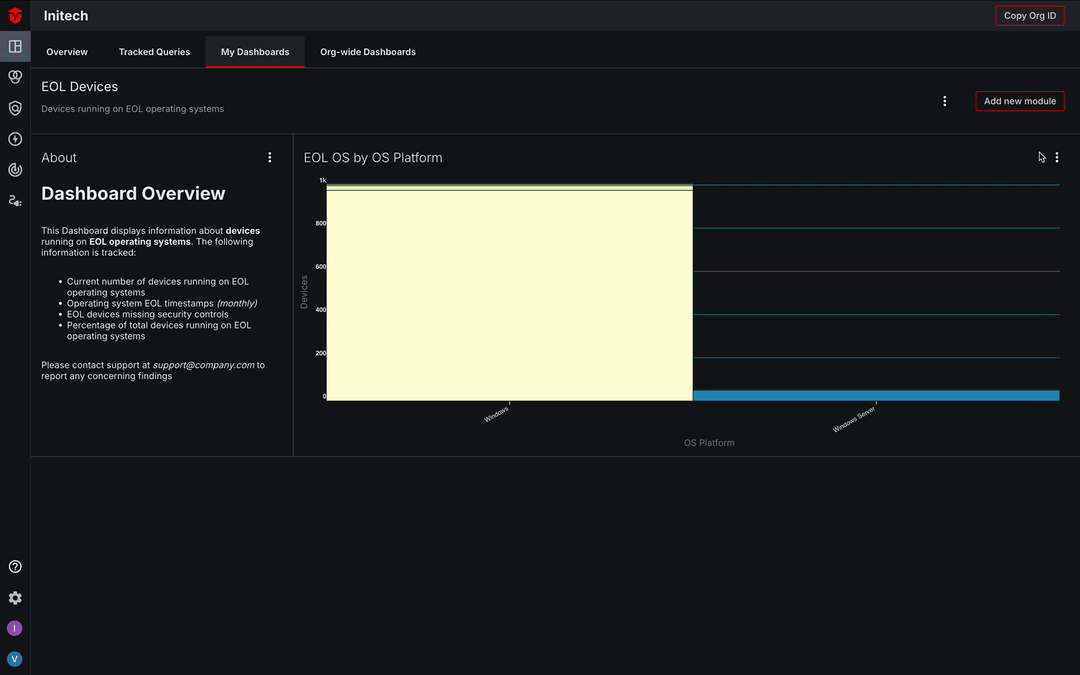Click the 400 y-axis tick label
Screen dimensions: 1080x675
click(x=321, y=310)
